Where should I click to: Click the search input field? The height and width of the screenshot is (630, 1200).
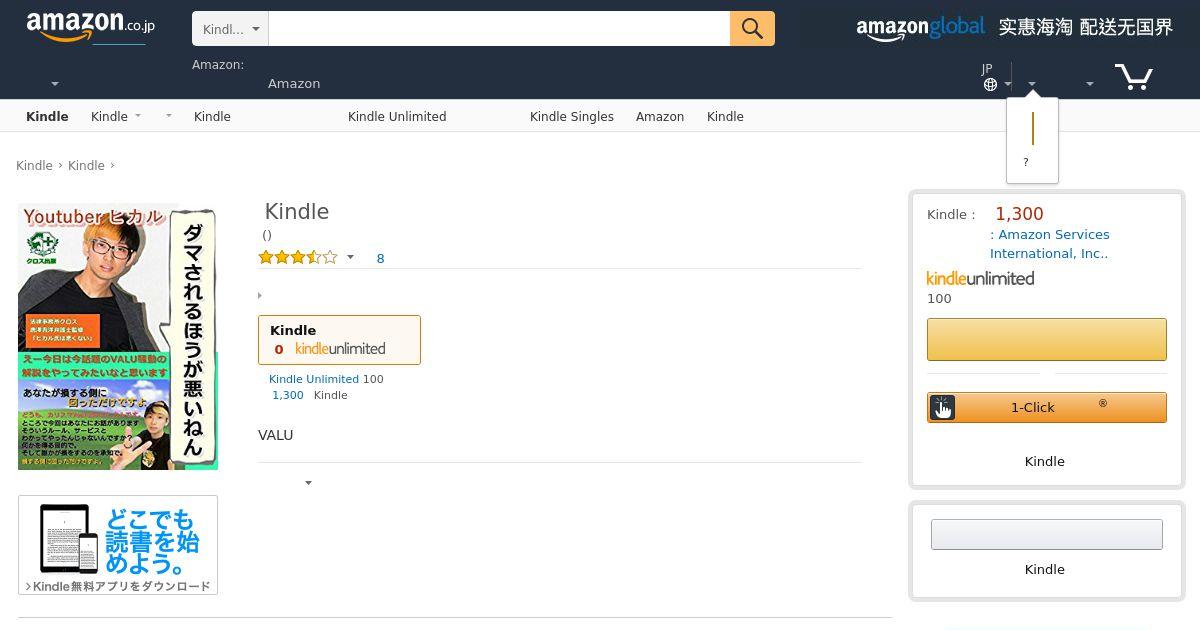pos(499,29)
